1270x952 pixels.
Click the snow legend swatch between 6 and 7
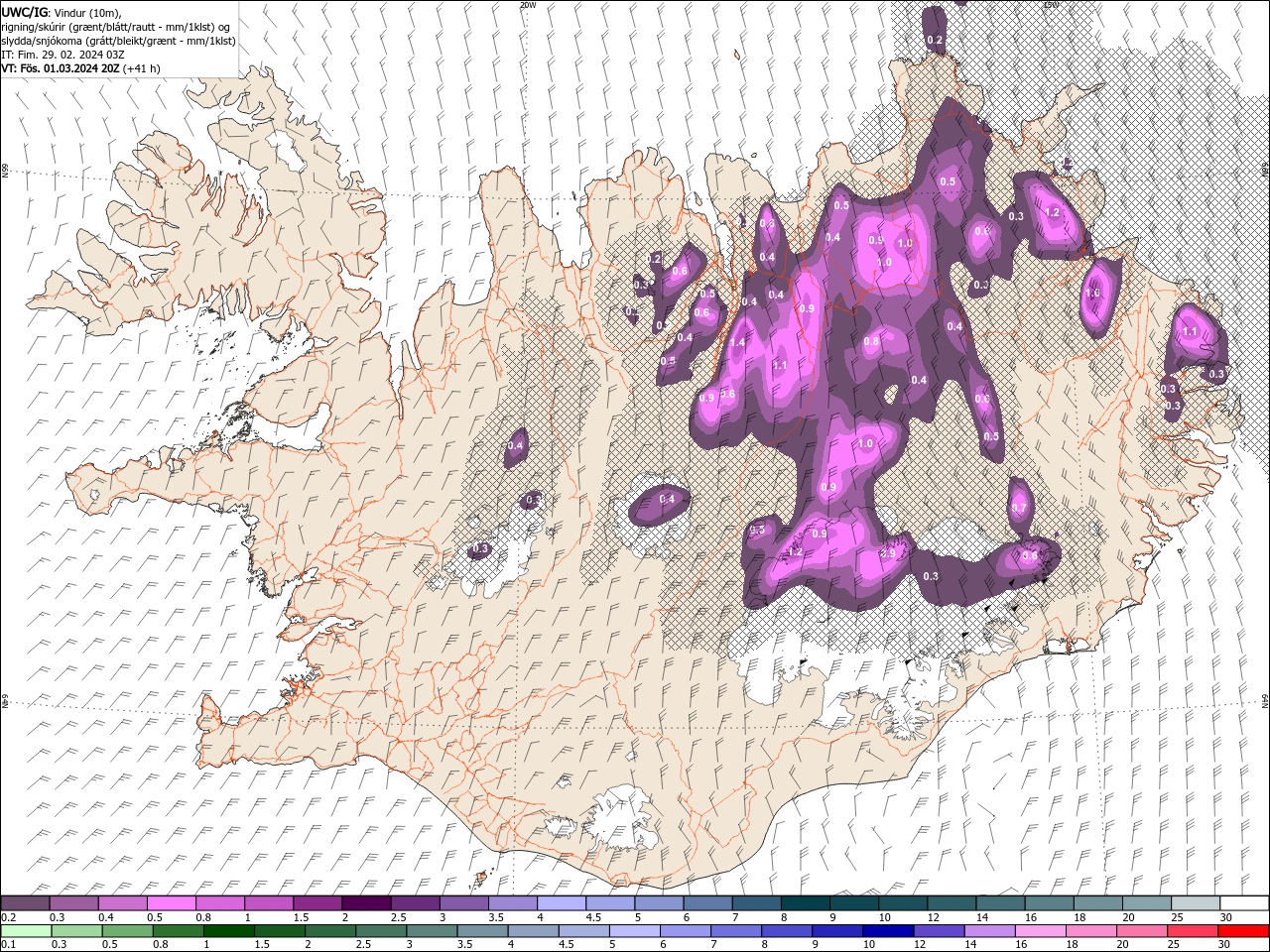tap(707, 903)
